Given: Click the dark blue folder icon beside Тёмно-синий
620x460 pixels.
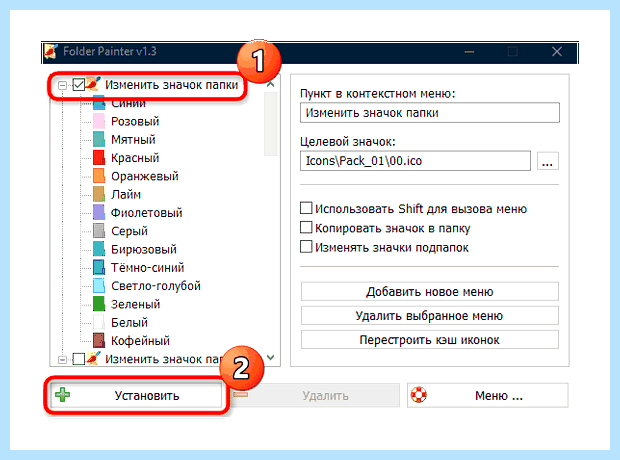Looking at the screenshot, I should (99, 267).
